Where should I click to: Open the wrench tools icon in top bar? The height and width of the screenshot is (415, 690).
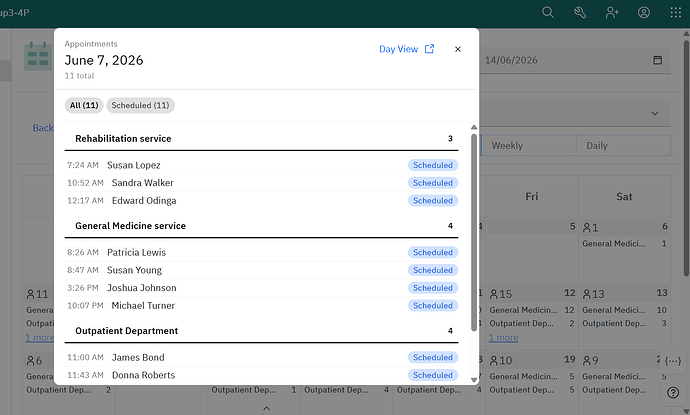tap(580, 12)
